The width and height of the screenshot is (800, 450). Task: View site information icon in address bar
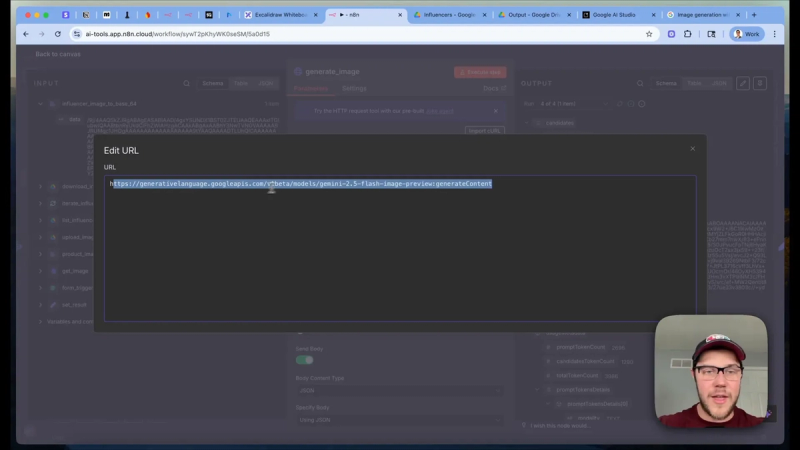[77, 34]
